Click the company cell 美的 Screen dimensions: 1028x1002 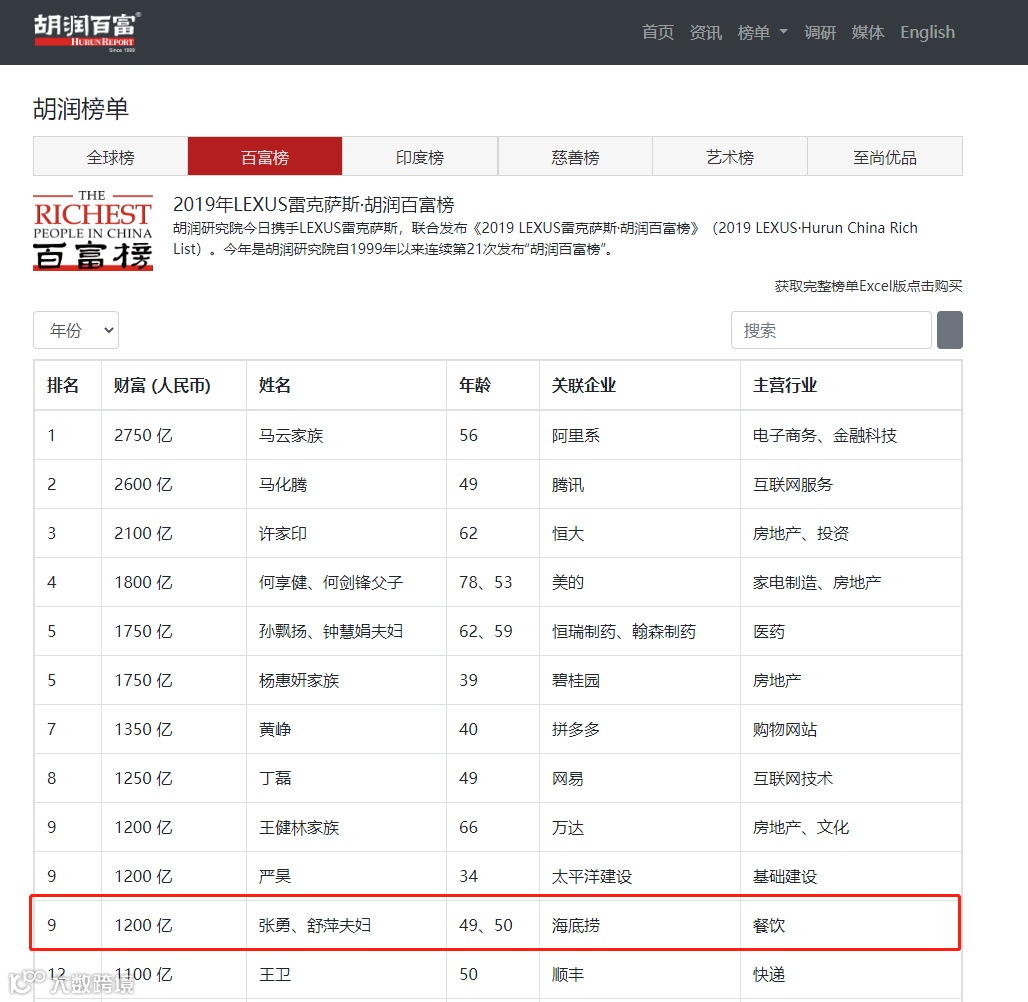click(568, 582)
